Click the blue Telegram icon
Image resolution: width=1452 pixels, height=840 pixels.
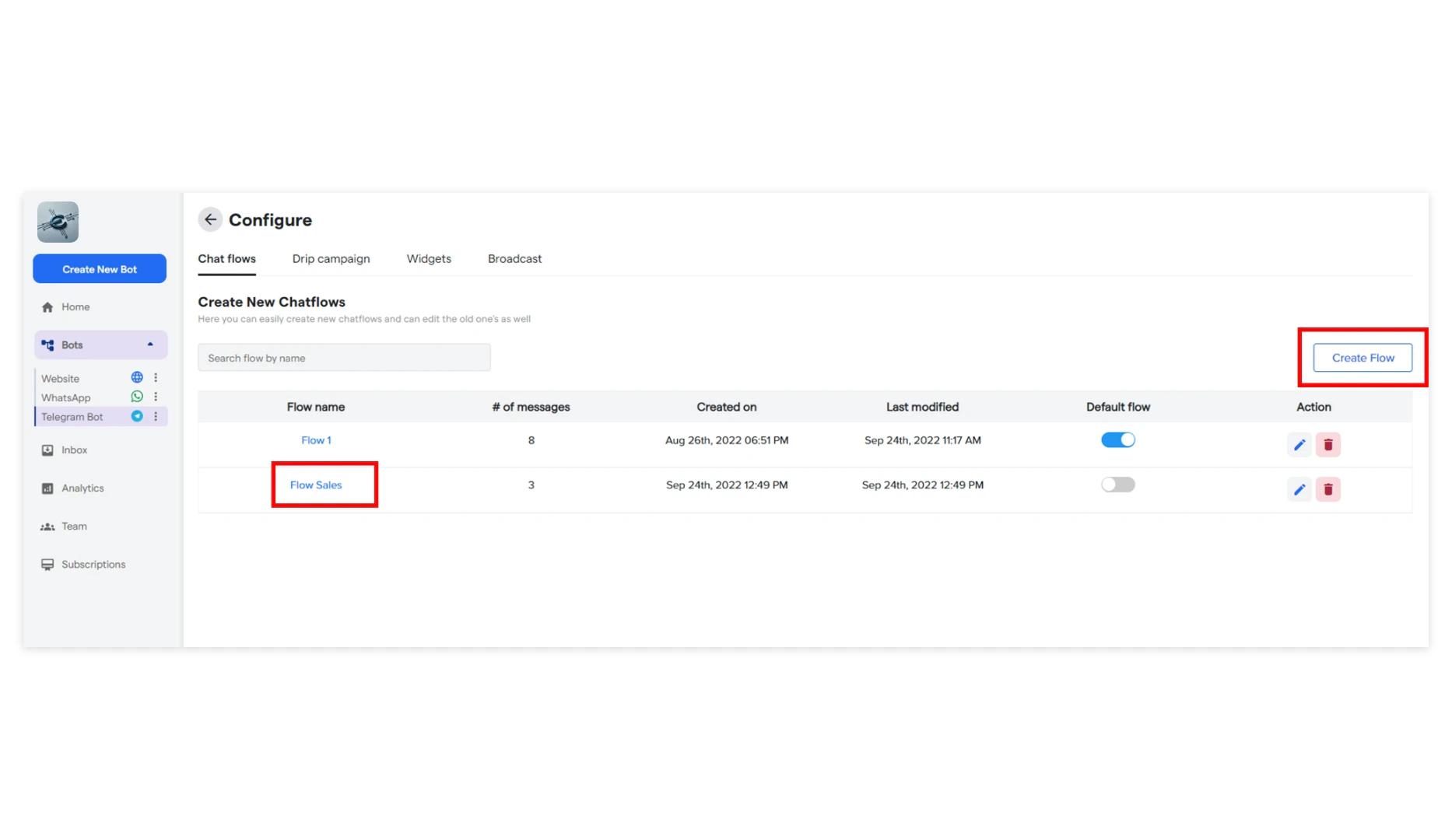click(x=137, y=416)
